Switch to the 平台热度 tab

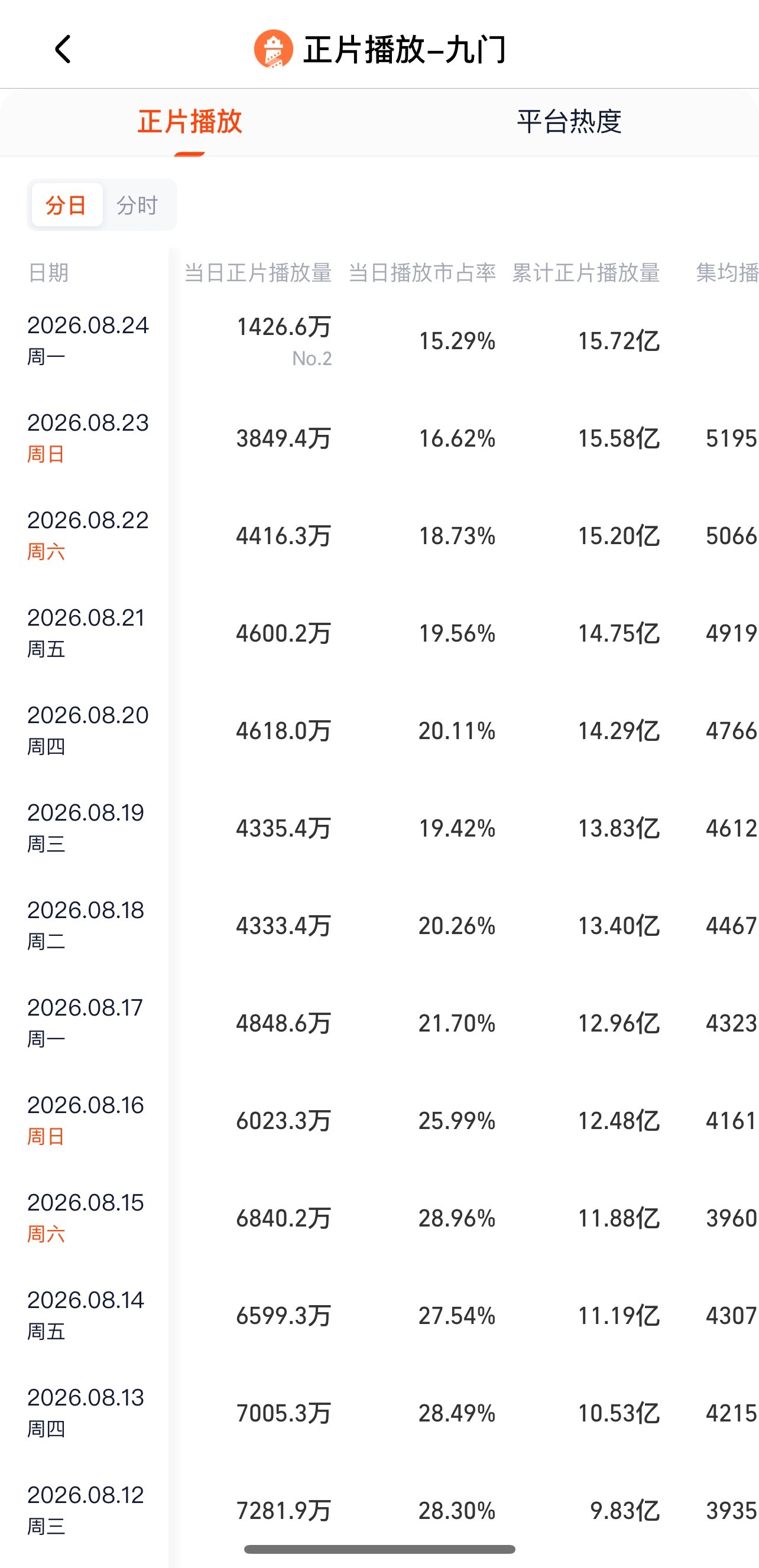click(x=569, y=122)
